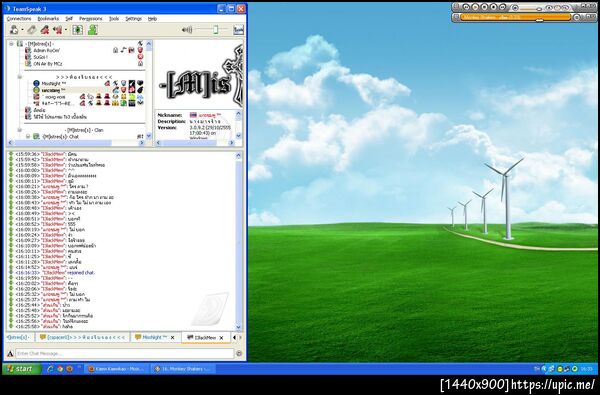The image size is (600, 395).
Task: Select the ON Air By MCz channel
Action: pyautogui.click(x=47, y=64)
